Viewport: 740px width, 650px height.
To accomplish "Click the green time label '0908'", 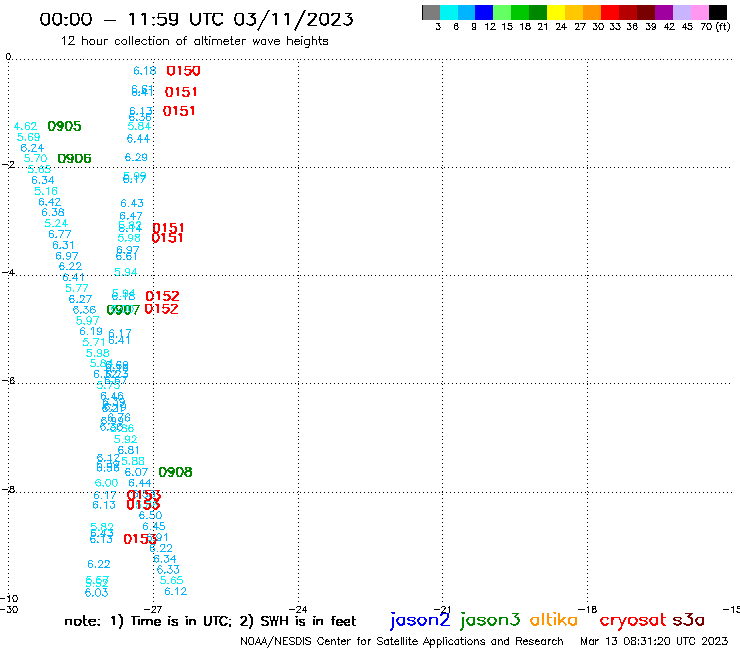I will (x=175, y=472).
